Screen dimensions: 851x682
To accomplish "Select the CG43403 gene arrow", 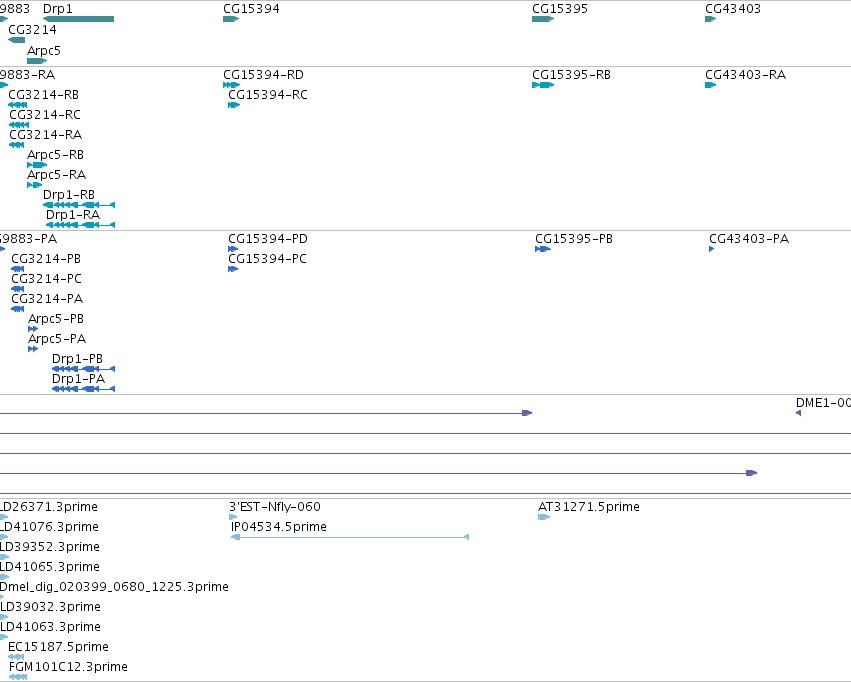I will [710, 19].
